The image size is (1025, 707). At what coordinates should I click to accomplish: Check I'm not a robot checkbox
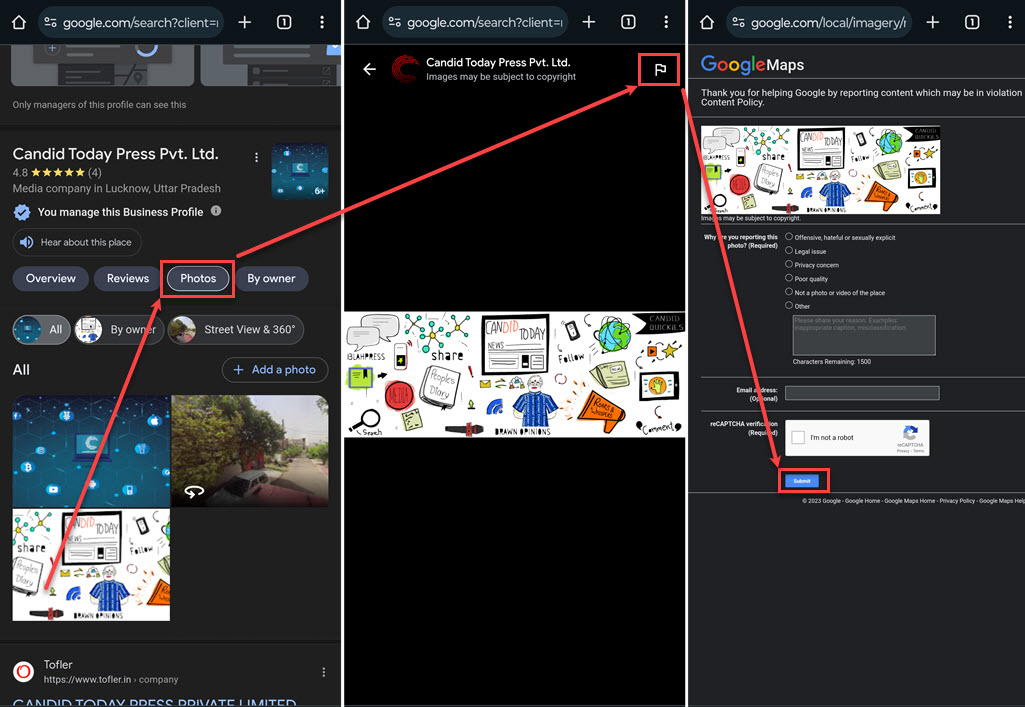click(x=798, y=437)
